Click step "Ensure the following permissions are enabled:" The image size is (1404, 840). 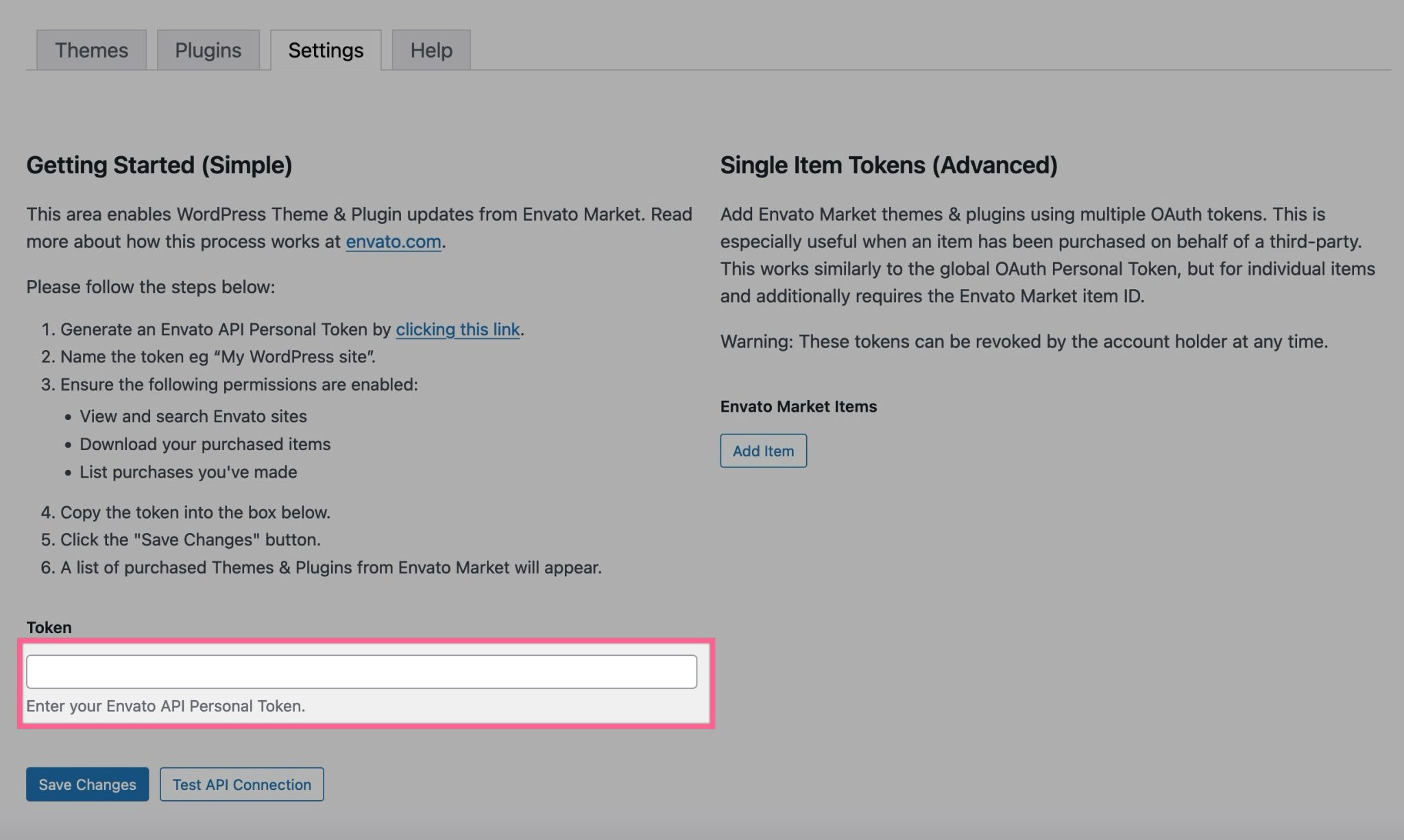239,384
